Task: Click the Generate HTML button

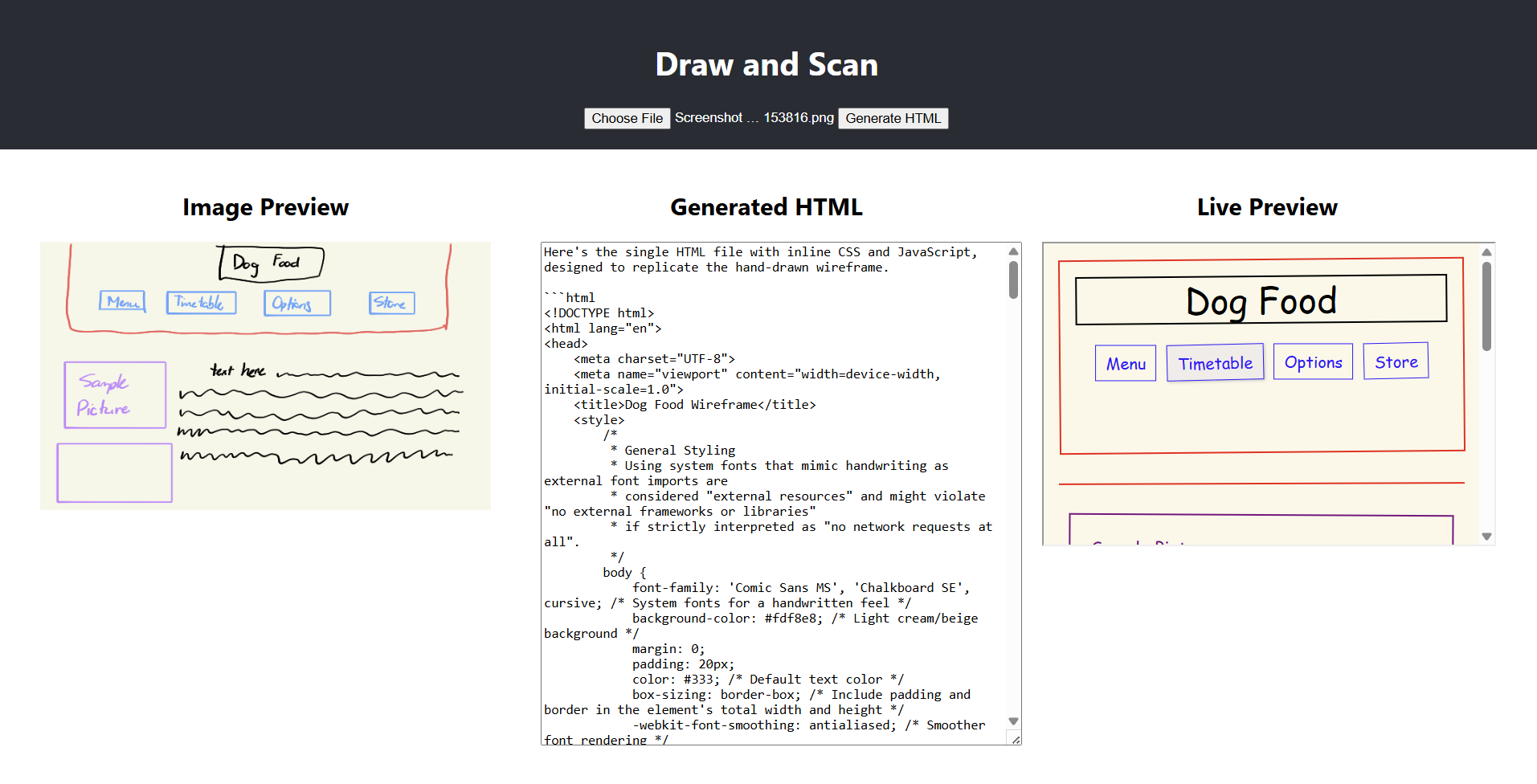Action: (x=893, y=118)
